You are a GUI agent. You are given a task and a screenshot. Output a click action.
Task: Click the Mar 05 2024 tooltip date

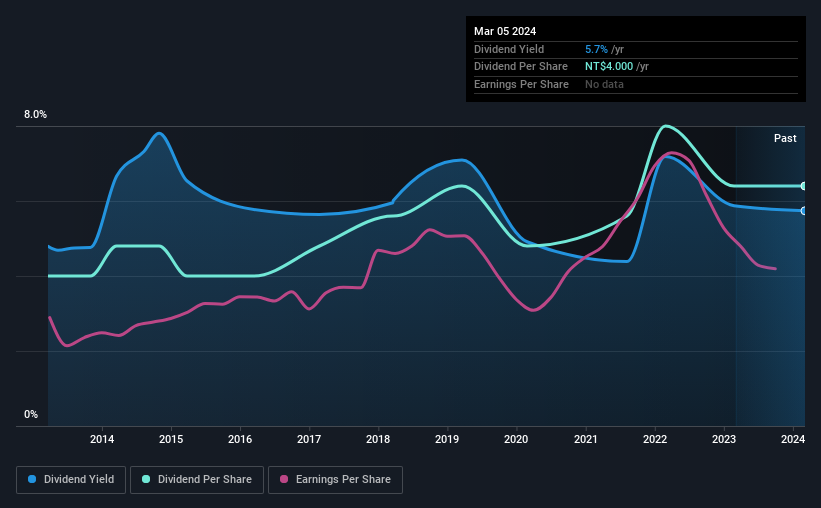pos(505,31)
